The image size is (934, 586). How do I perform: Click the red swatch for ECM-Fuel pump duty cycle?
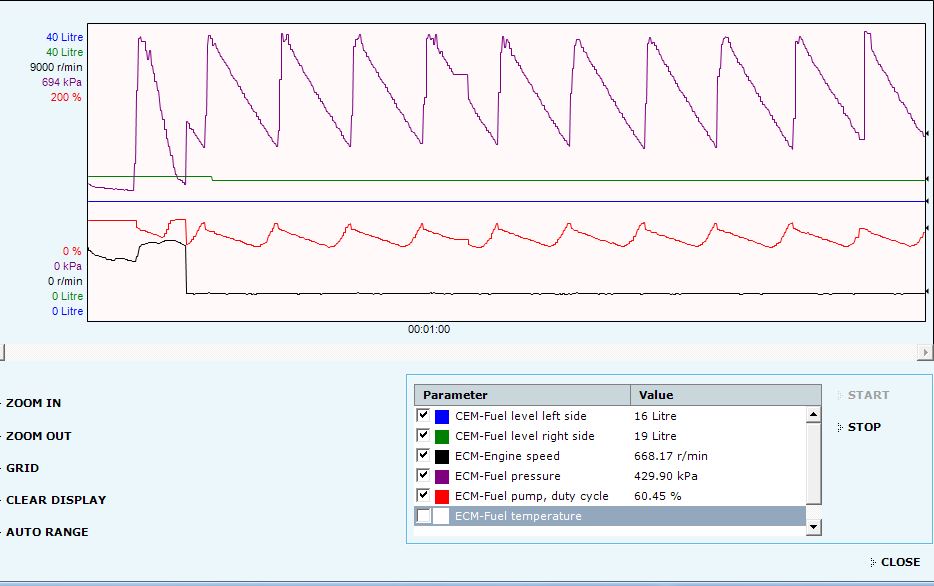coord(440,495)
